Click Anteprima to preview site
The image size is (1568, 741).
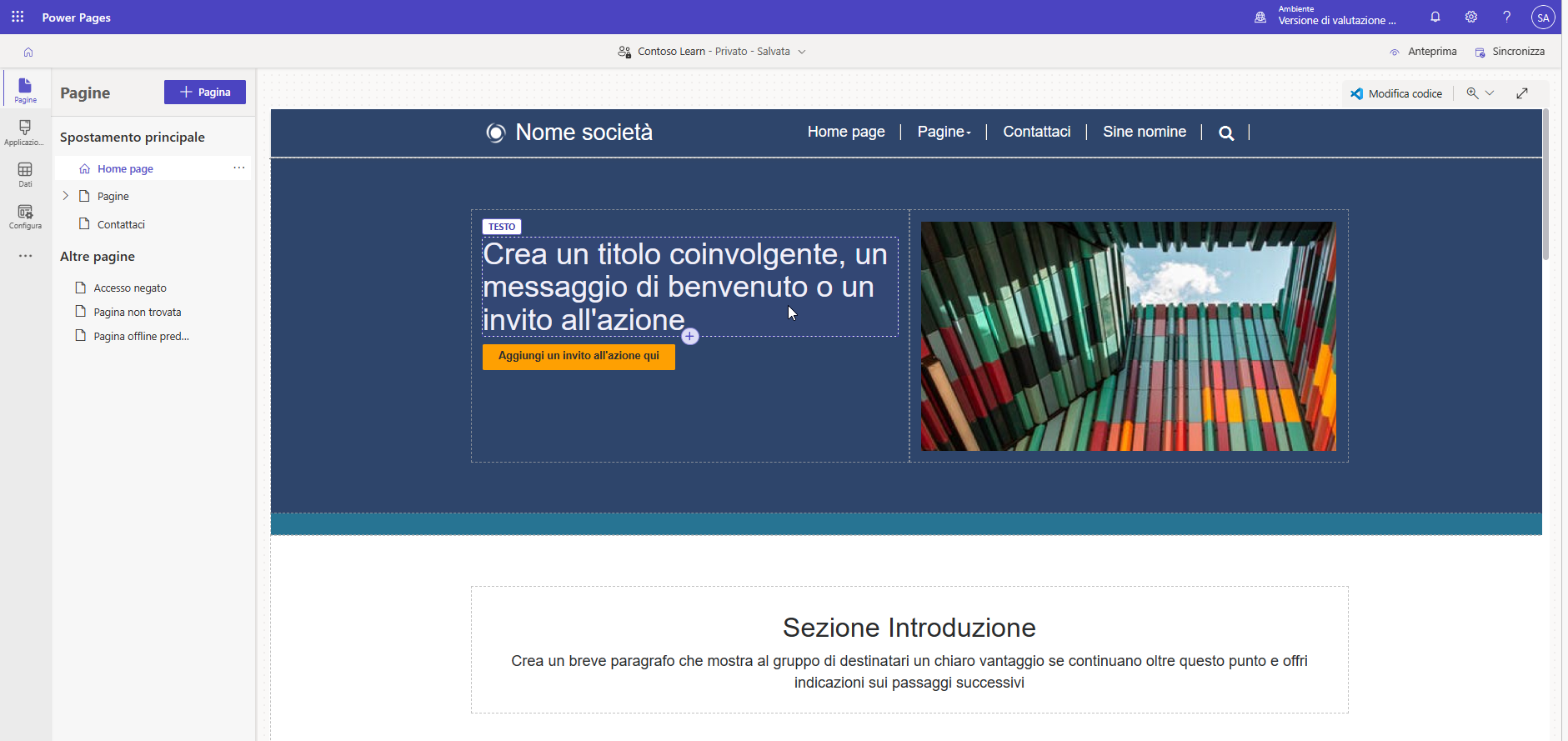[1423, 52]
